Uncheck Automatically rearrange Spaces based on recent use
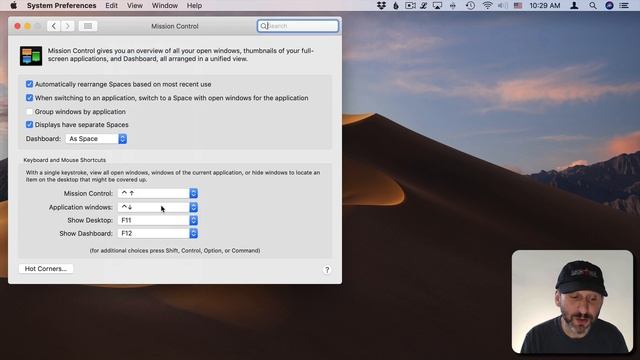The width and height of the screenshot is (640, 360). point(29,84)
